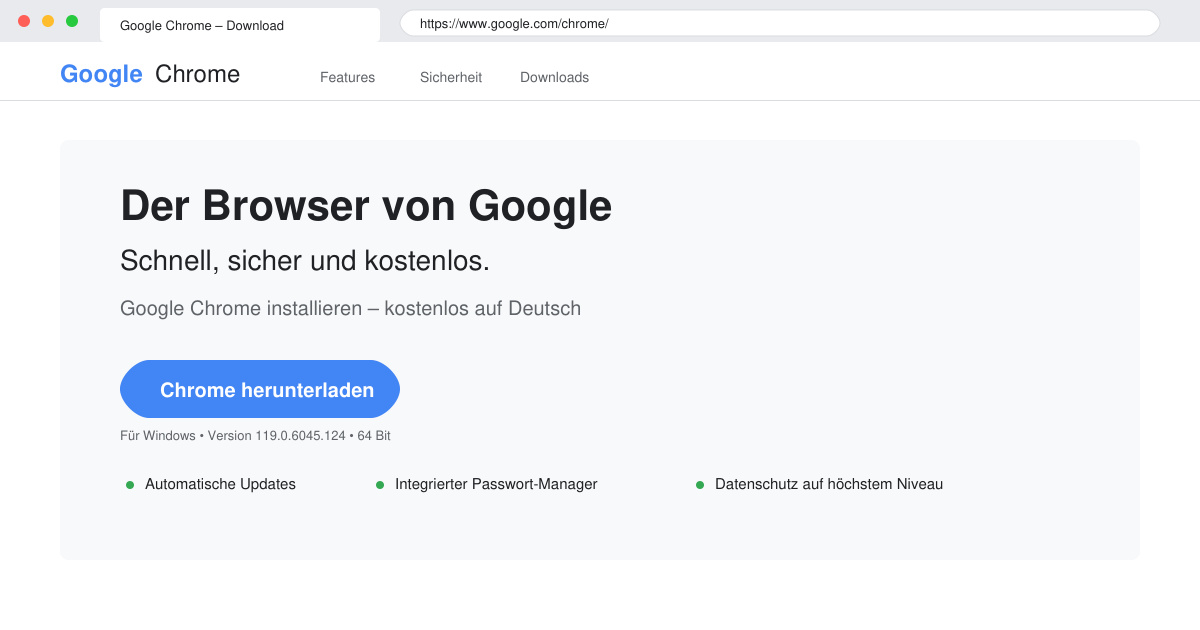Click the yellow minimize window button

coord(48,21)
